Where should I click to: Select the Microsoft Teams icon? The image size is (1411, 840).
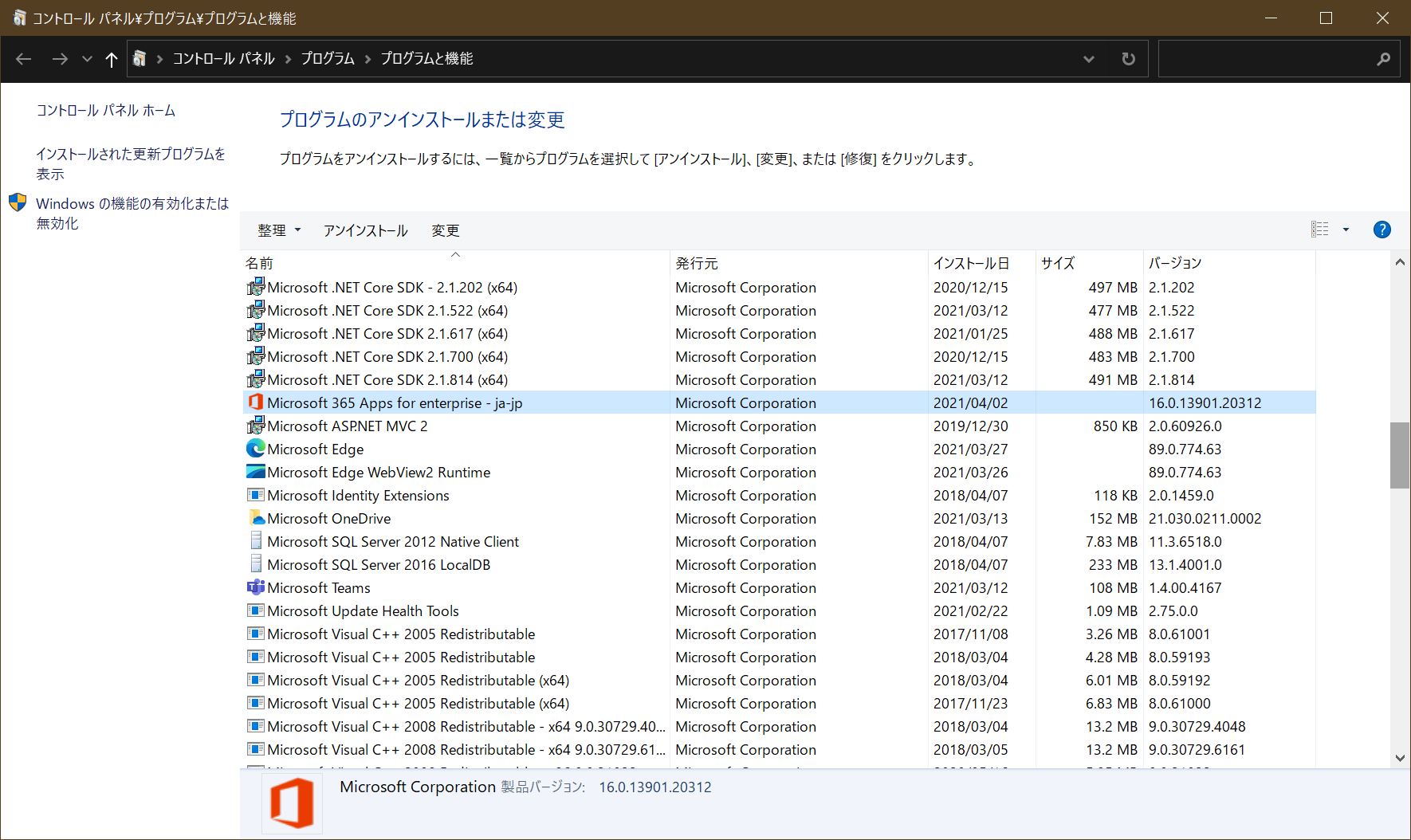click(x=255, y=587)
